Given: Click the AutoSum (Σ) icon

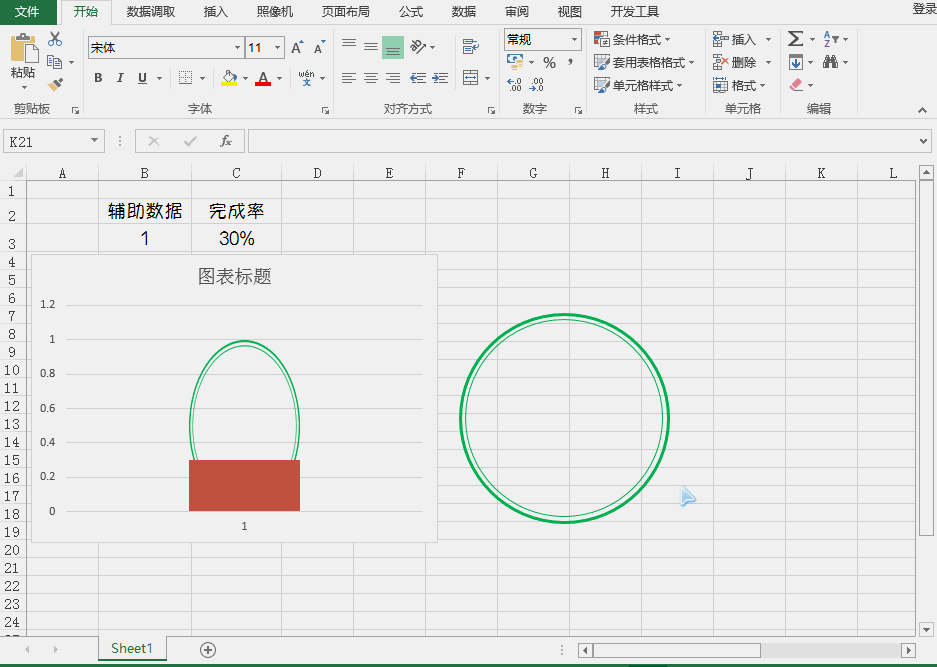Looking at the screenshot, I should tap(795, 39).
